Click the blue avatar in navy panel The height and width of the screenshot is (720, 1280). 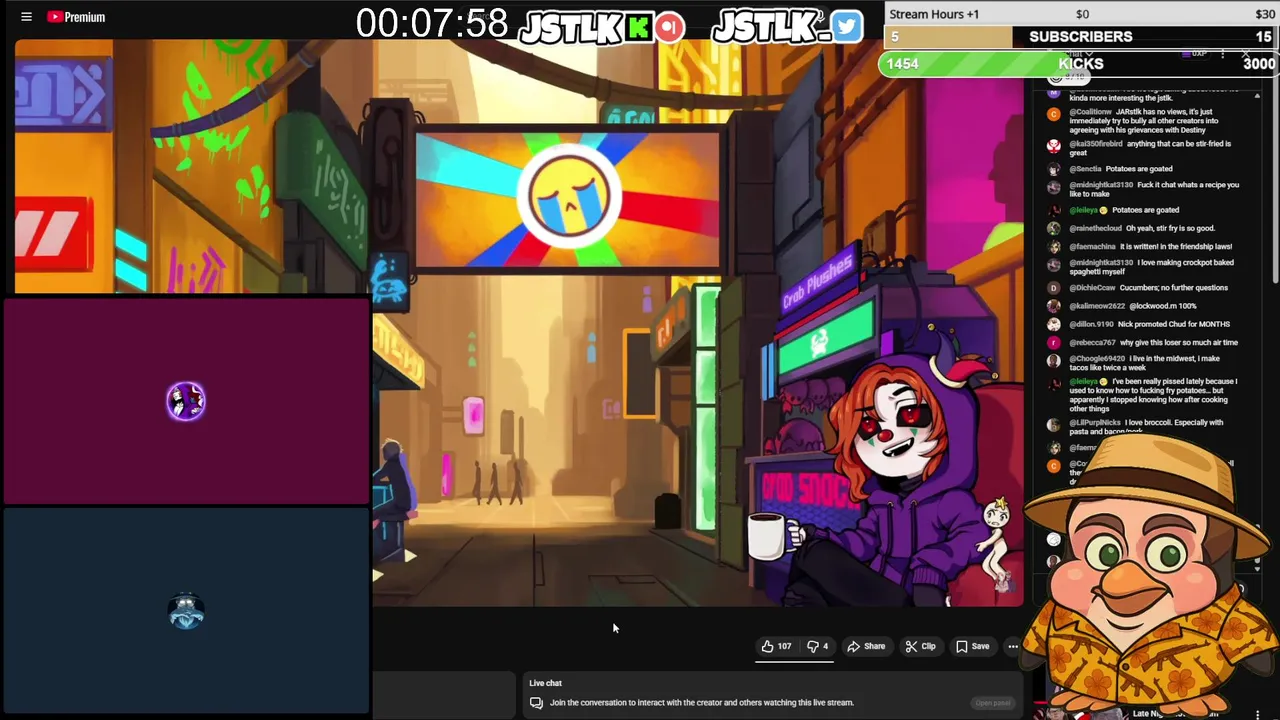[186, 610]
